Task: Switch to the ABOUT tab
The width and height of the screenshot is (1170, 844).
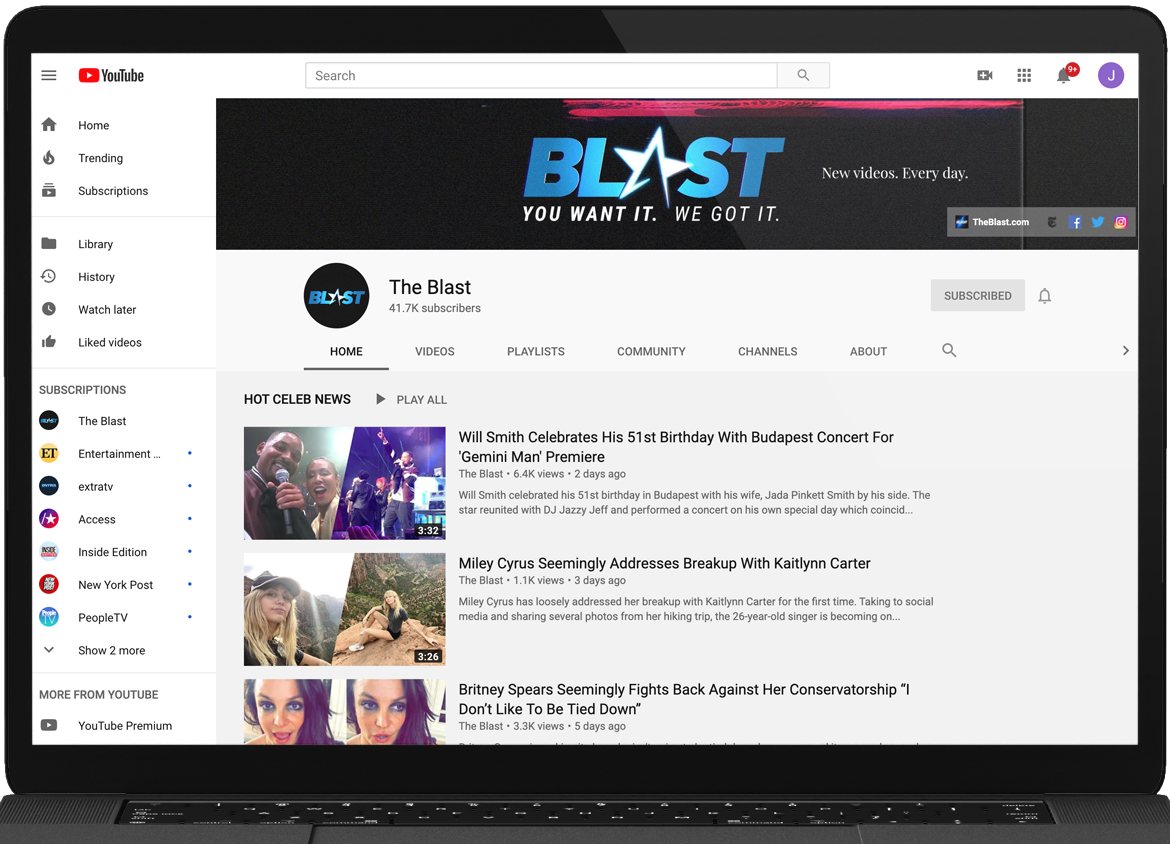Action: pos(869,351)
